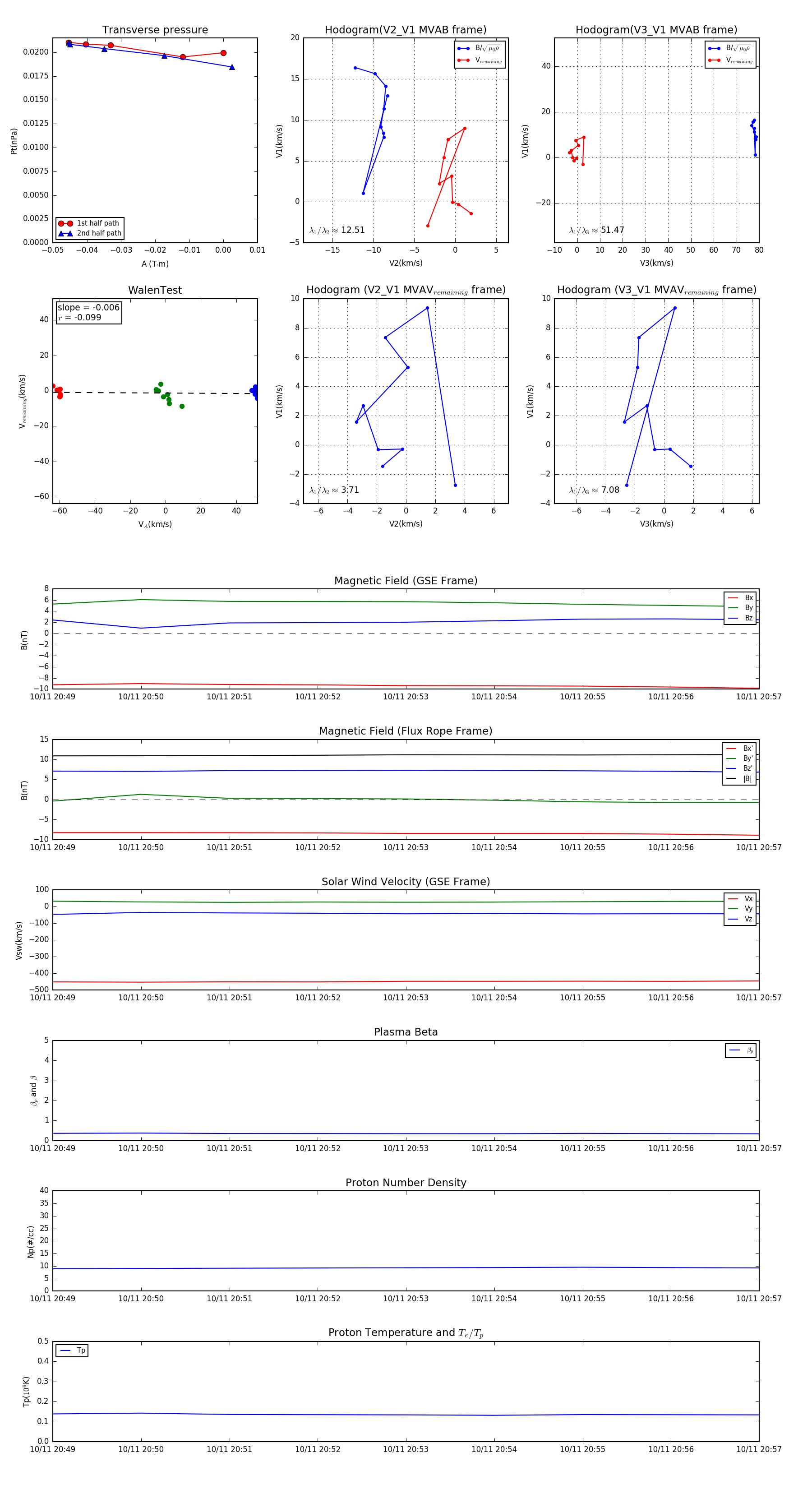The width and height of the screenshot is (812, 1489).
Task: Click the "Tp(10^6K)" y-axis label
Action: (x=26, y=1392)
